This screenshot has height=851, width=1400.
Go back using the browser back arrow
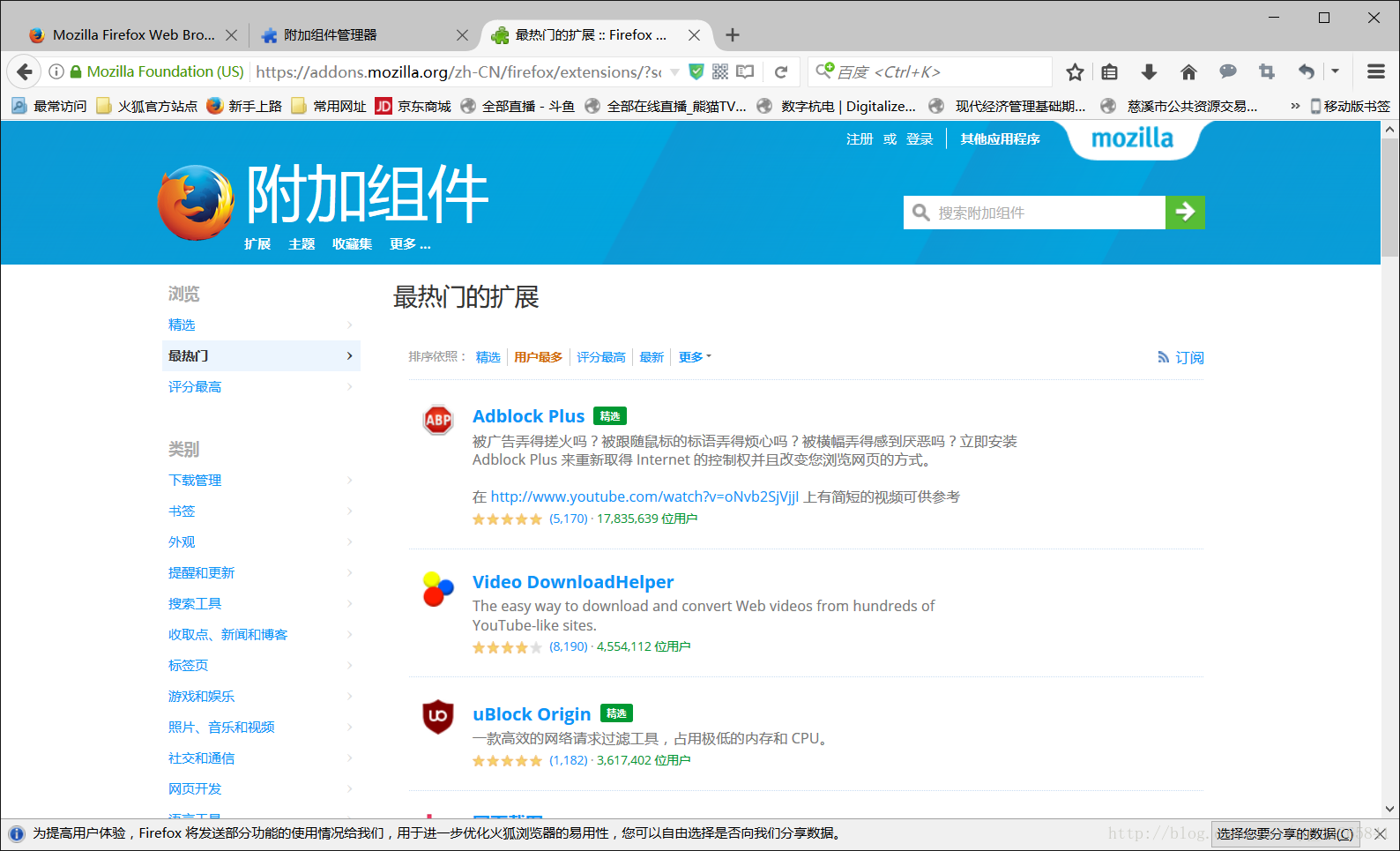pyautogui.click(x=25, y=71)
